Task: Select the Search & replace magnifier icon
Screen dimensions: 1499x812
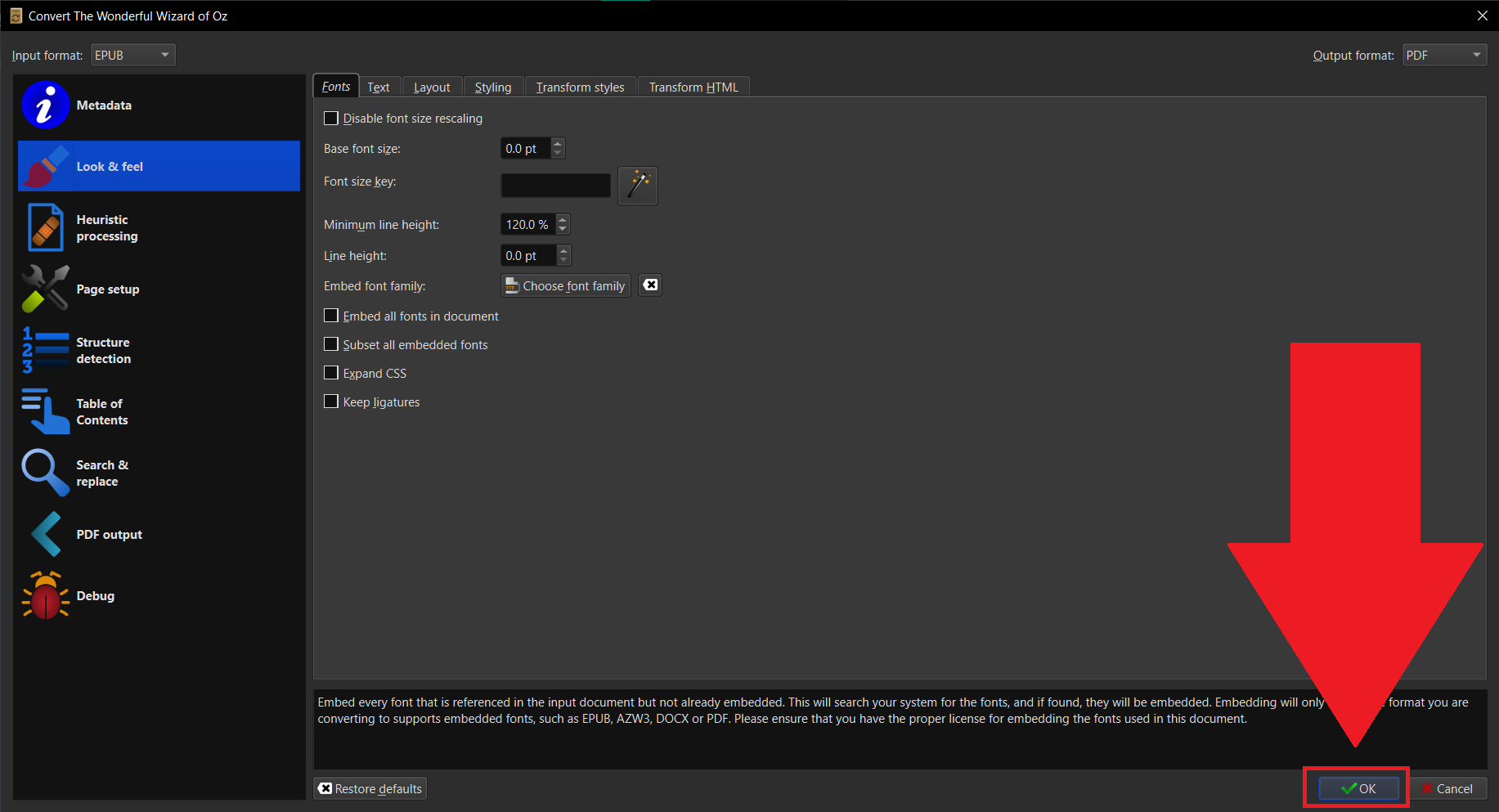Action: 45,473
